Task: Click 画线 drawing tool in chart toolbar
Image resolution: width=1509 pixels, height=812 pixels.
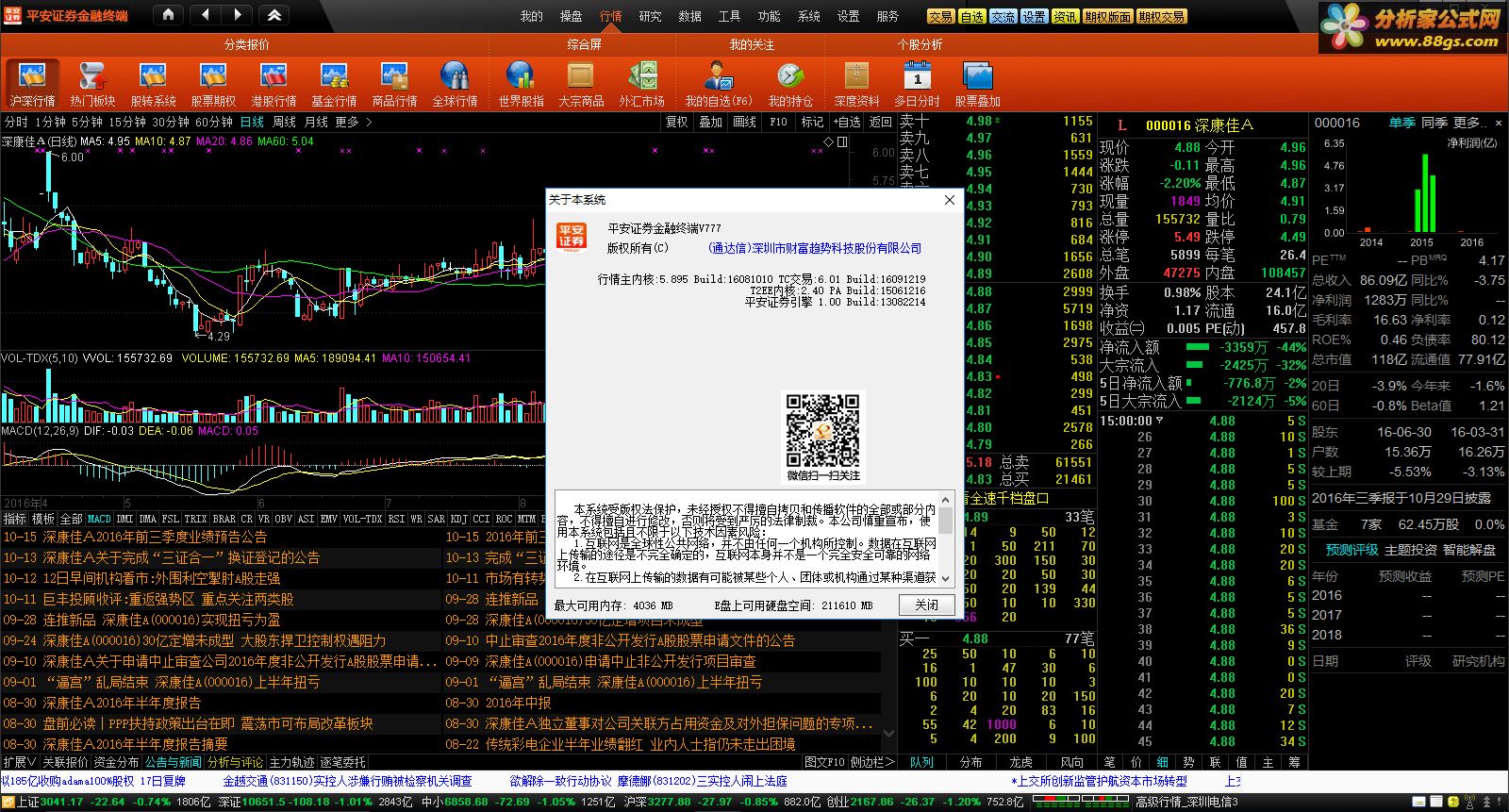Action: [x=745, y=122]
